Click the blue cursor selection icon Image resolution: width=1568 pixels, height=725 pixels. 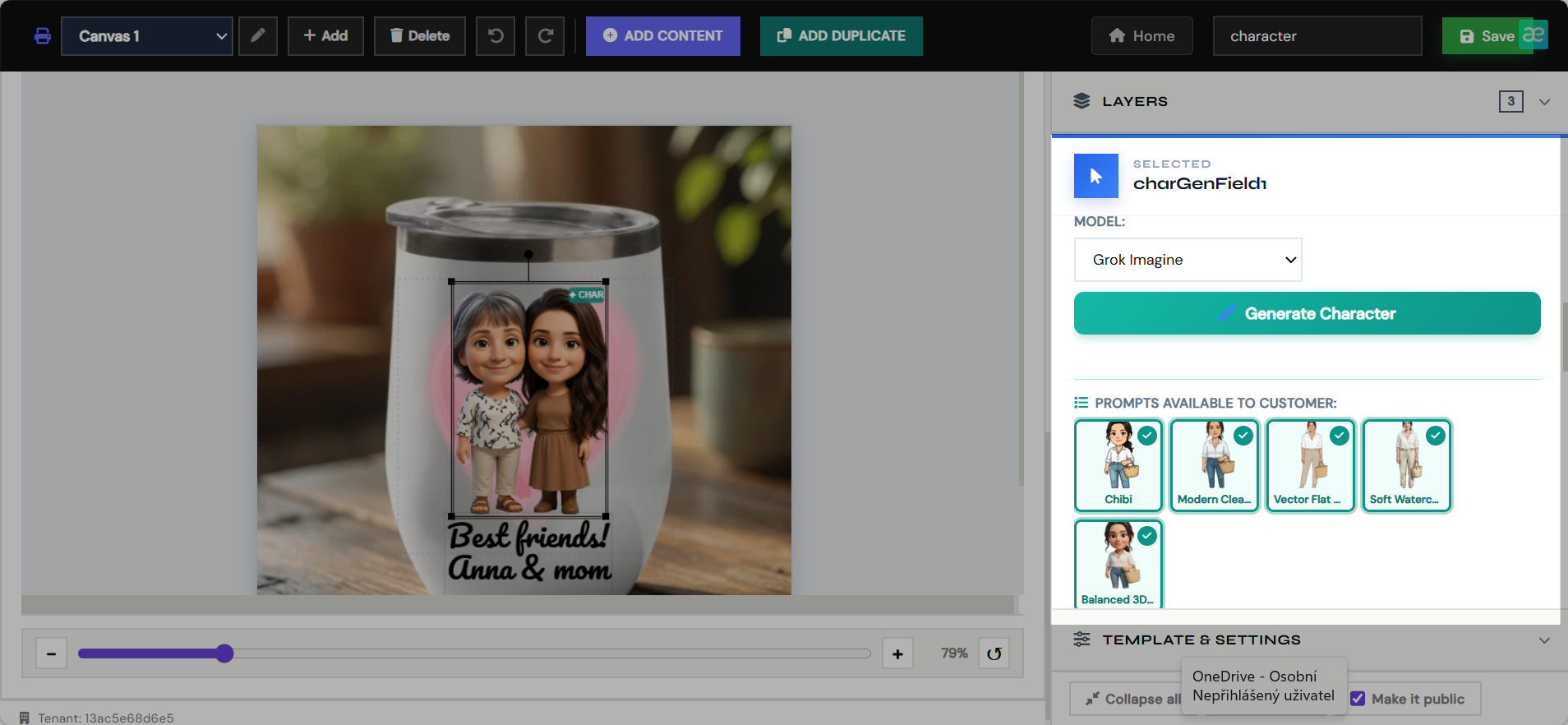click(x=1096, y=176)
